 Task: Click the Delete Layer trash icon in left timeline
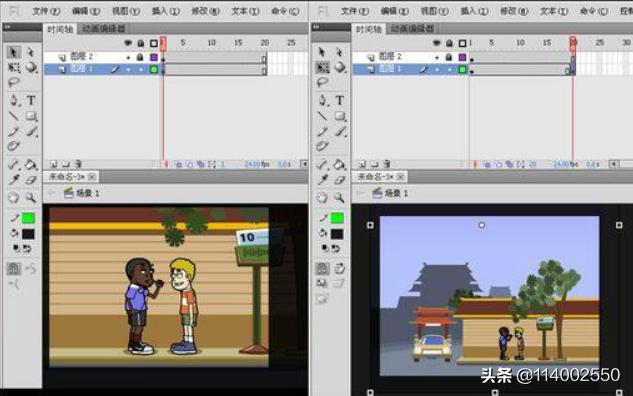click(x=78, y=164)
